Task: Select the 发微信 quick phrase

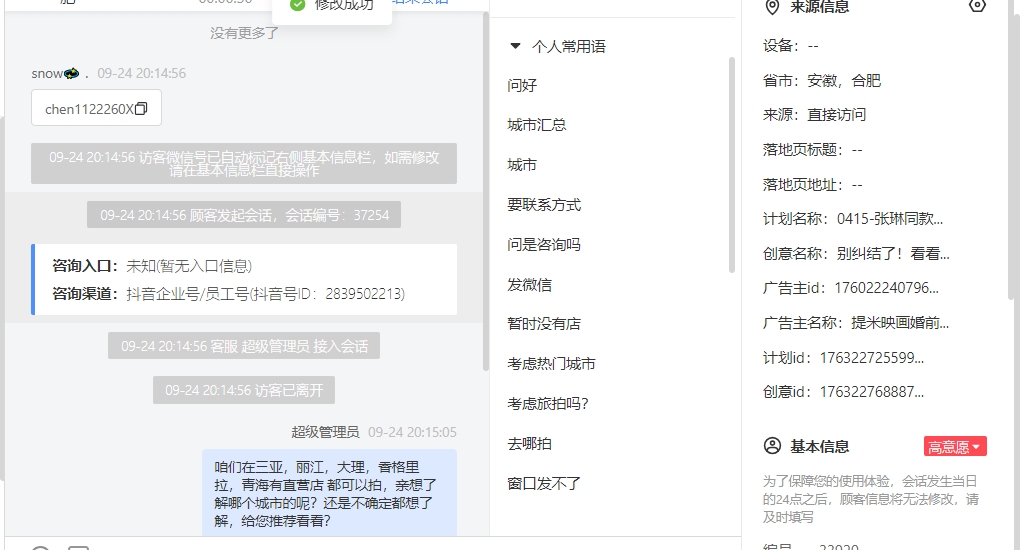Action: [x=530, y=284]
